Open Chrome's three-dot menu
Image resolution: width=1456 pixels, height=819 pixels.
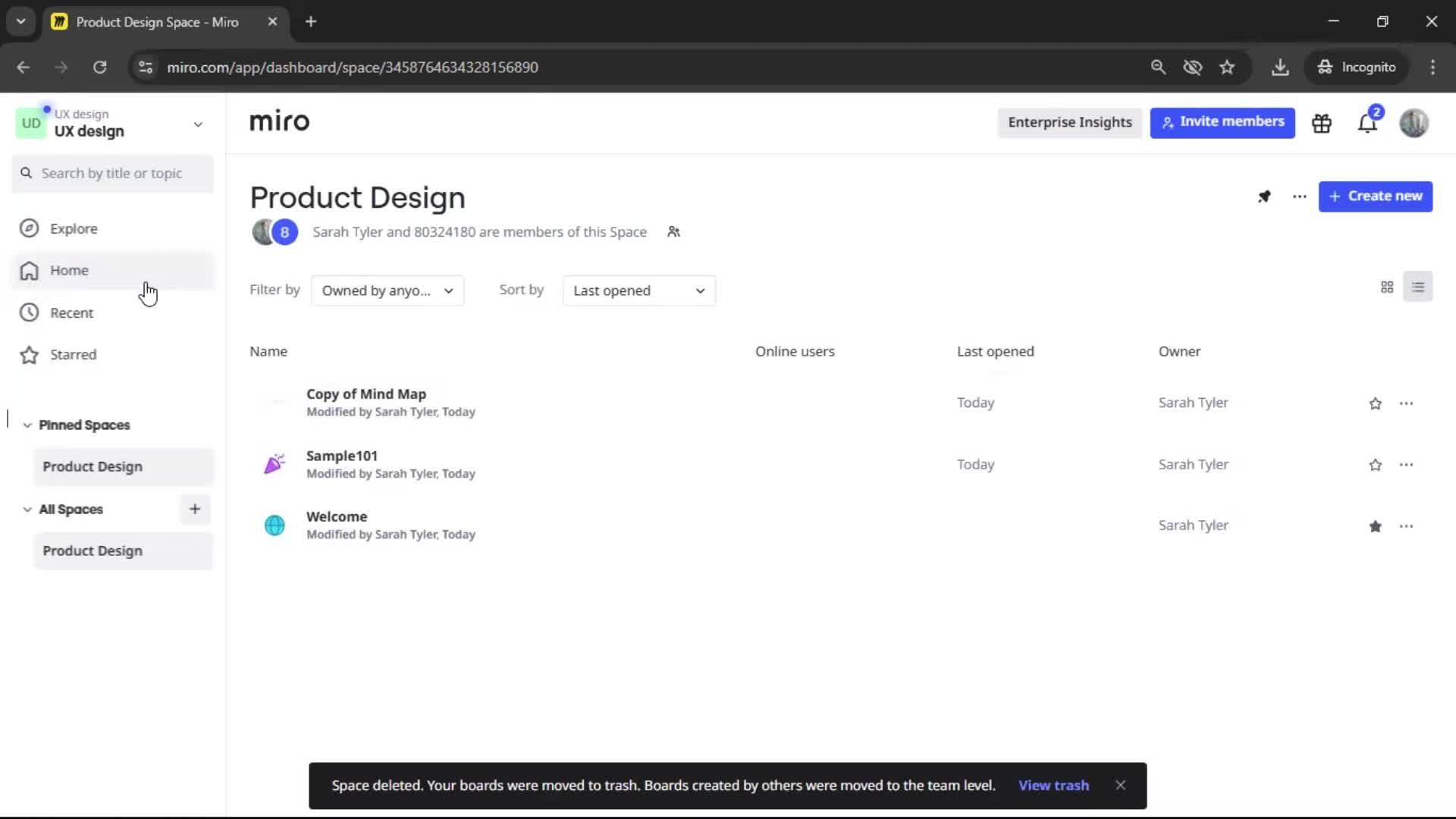click(x=1432, y=67)
